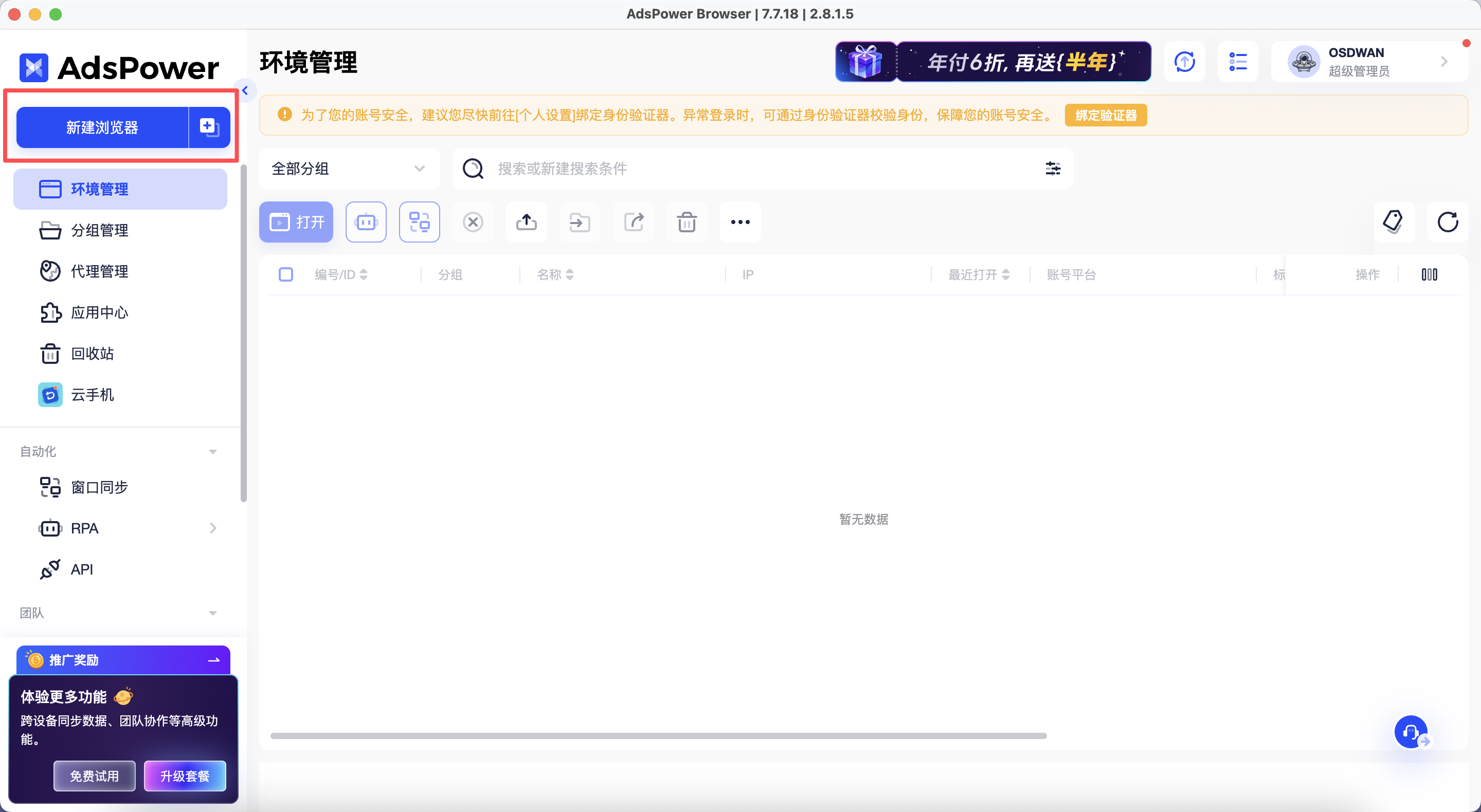The image size is (1481, 812).
Task: Open the 全部分组 group dropdown
Action: coord(349,169)
